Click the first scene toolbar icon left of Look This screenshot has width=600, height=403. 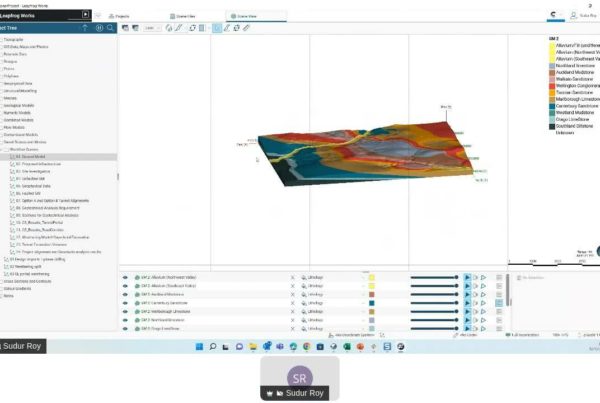coord(125,28)
